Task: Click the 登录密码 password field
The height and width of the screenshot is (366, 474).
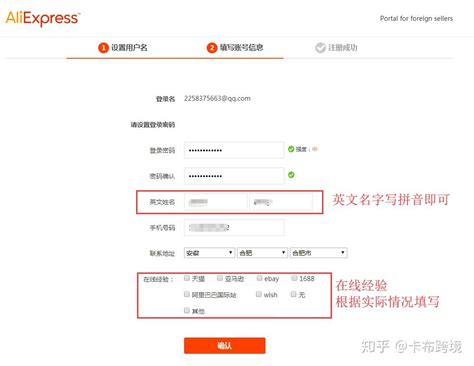Action: pyautogui.click(x=234, y=150)
